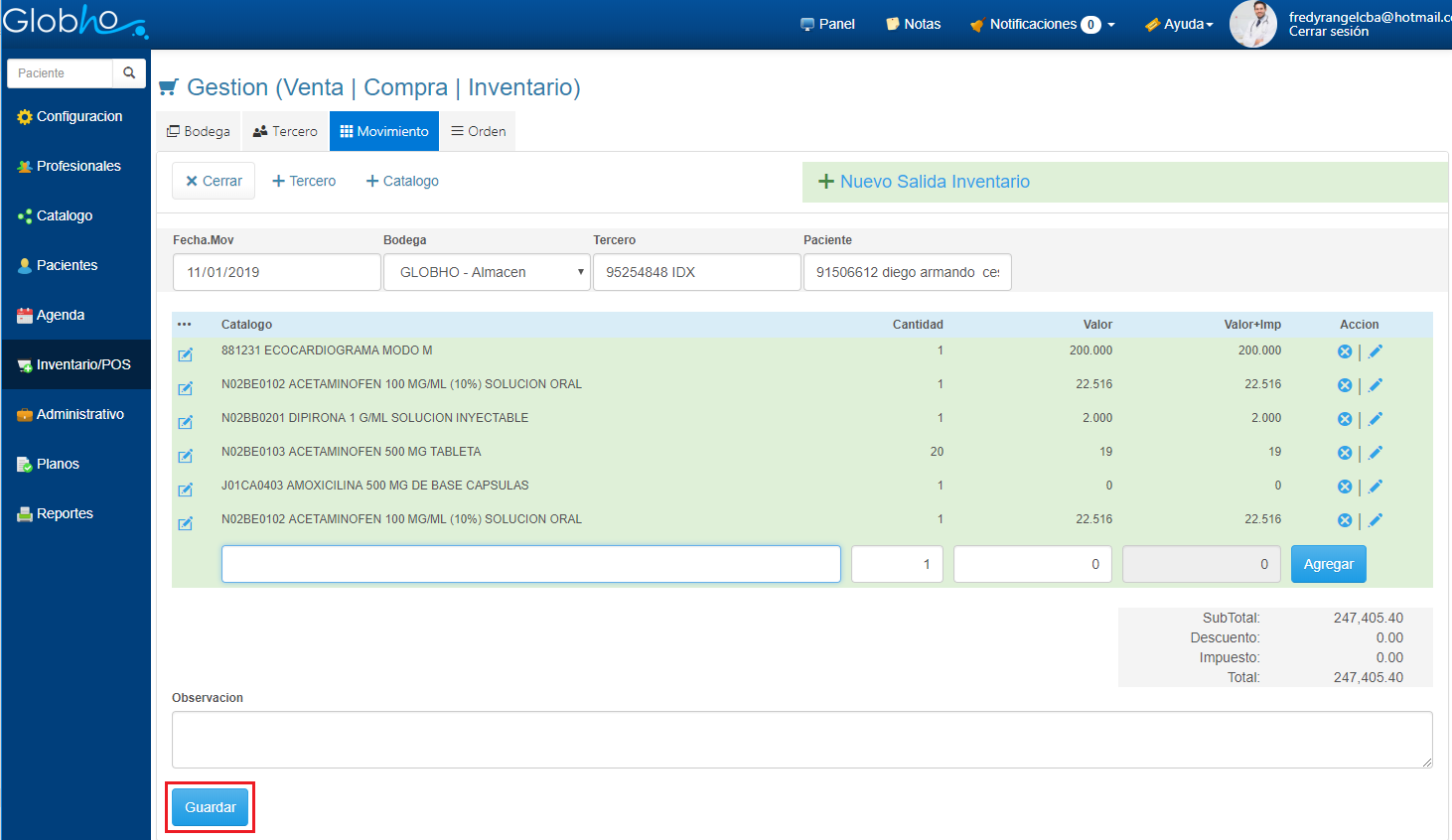Click the Observacion text area
1452x840 pixels.
801,740
